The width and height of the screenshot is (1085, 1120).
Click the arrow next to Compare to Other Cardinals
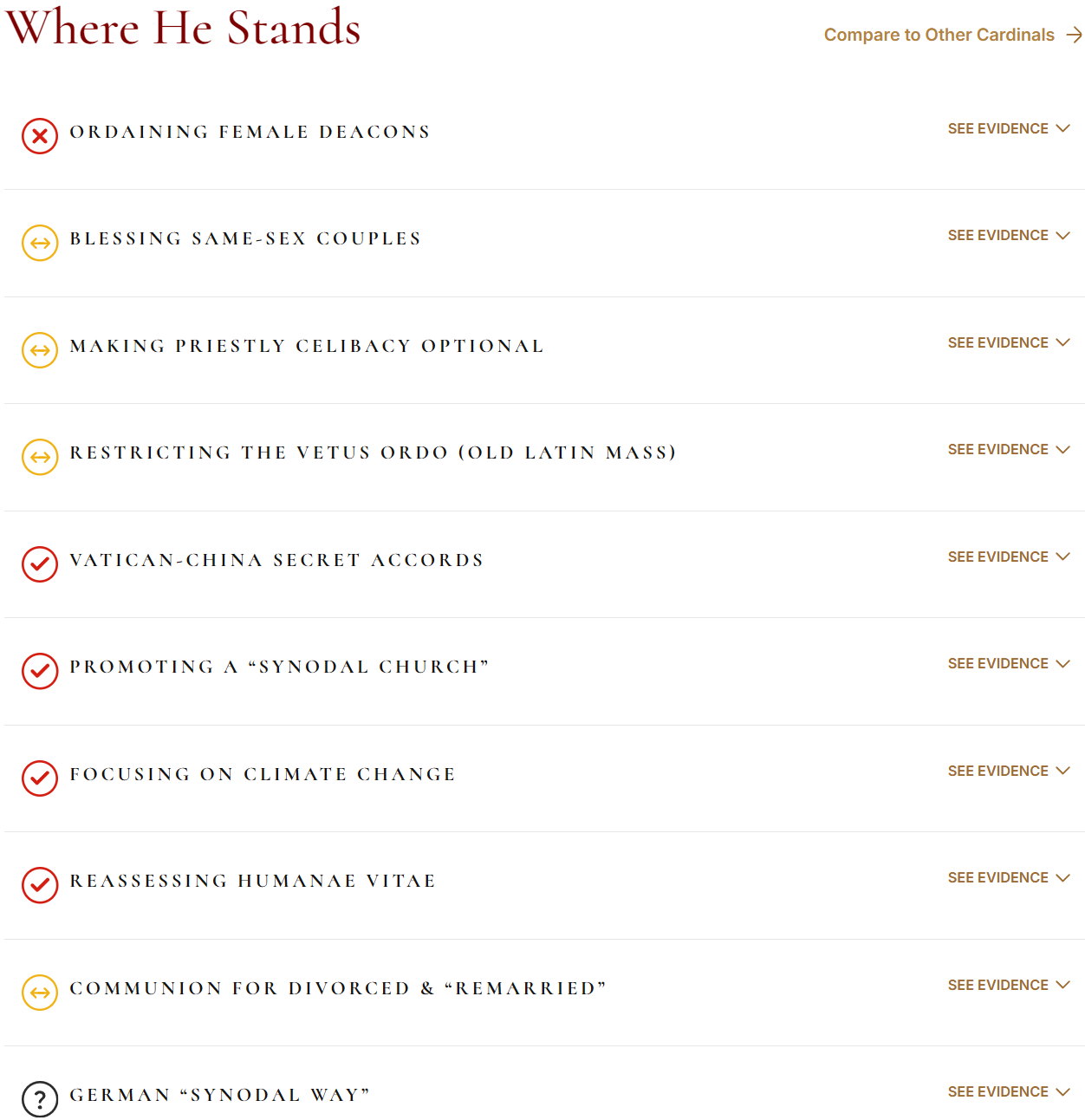(1075, 35)
